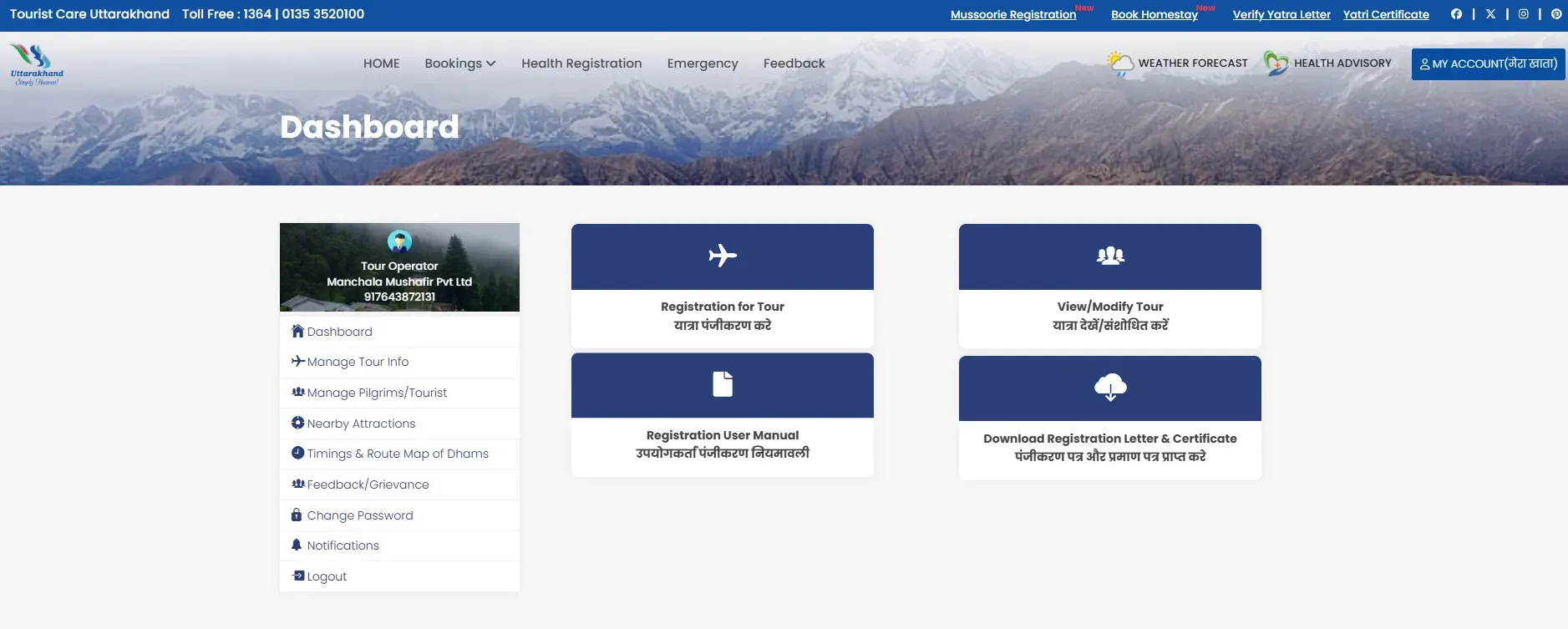Open the Instagram social icon
Image resolution: width=1568 pixels, height=629 pixels.
click(1524, 14)
